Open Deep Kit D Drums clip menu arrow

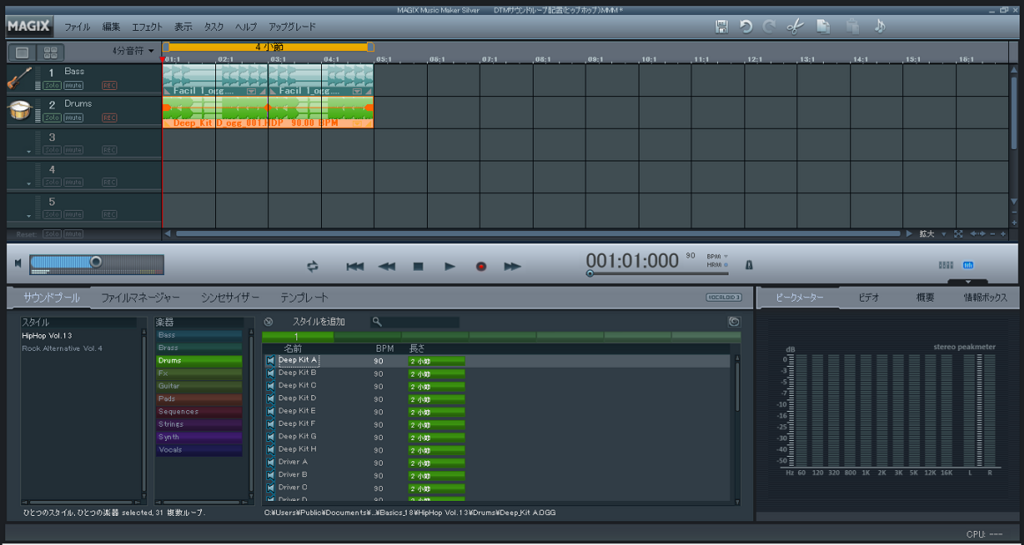tap(357, 123)
